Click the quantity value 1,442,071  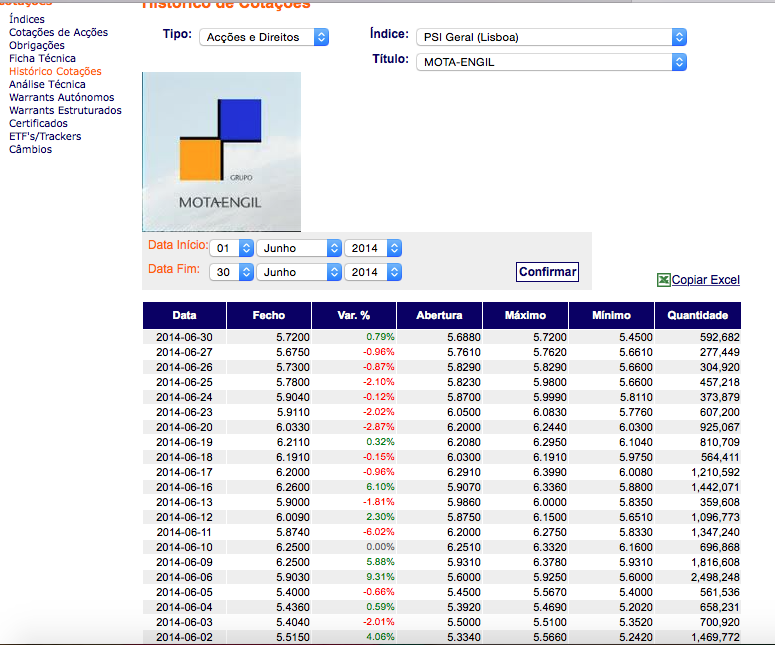click(x=715, y=487)
